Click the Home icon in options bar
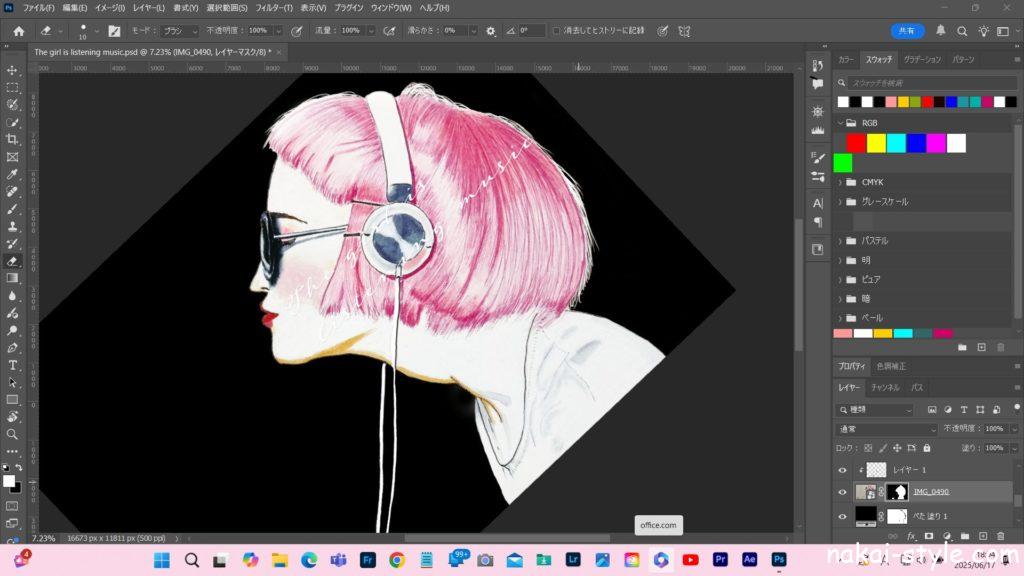This screenshot has width=1024, height=576. click(x=18, y=31)
